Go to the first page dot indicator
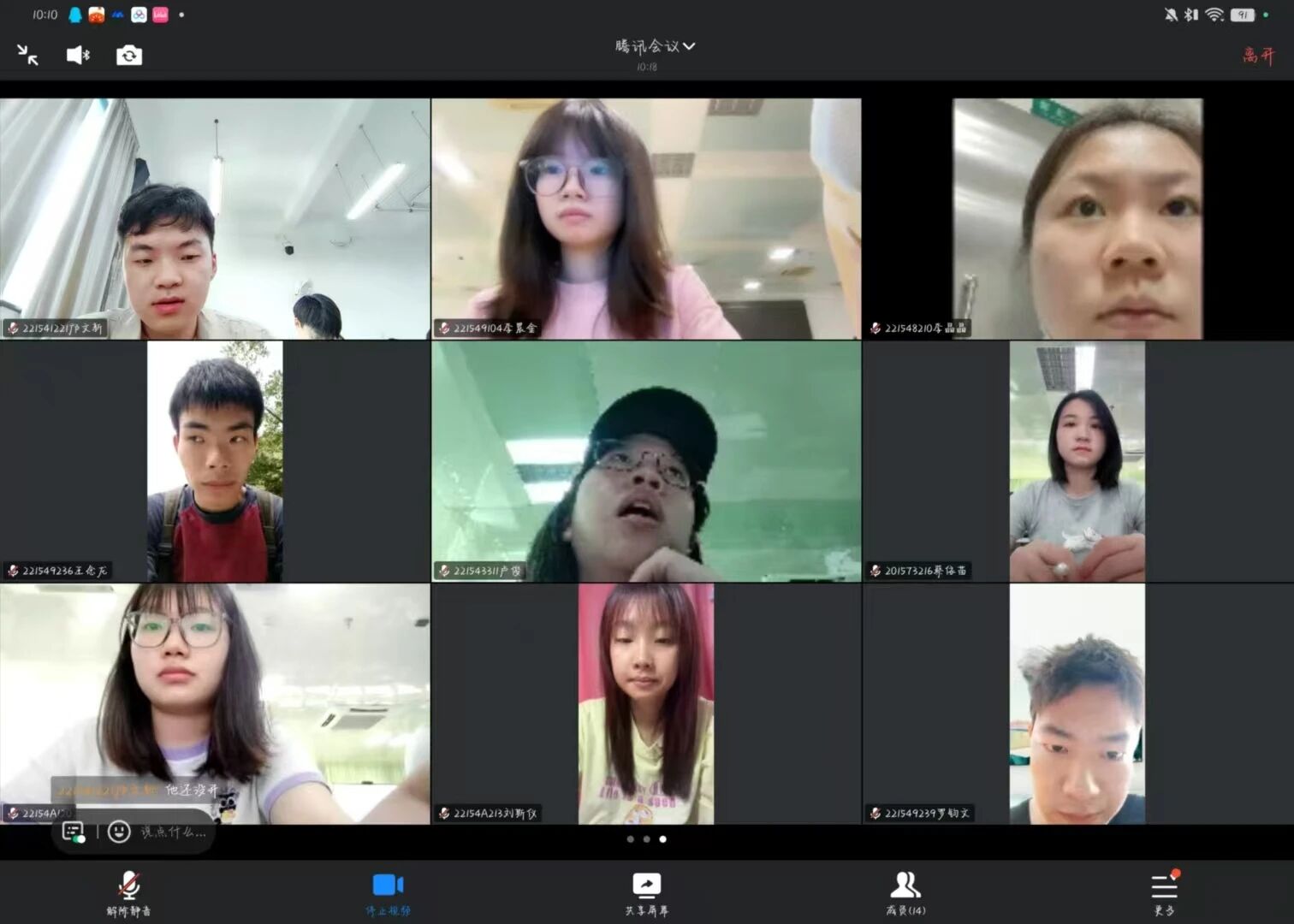Screen dimensions: 1294x924 click(631, 839)
